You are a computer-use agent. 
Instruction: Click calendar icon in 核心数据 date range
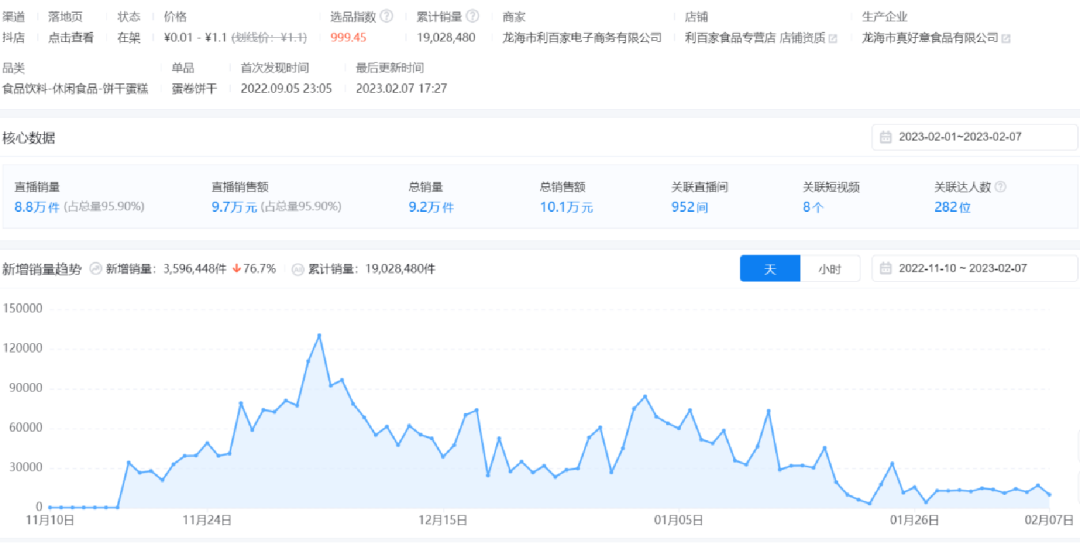[886, 137]
